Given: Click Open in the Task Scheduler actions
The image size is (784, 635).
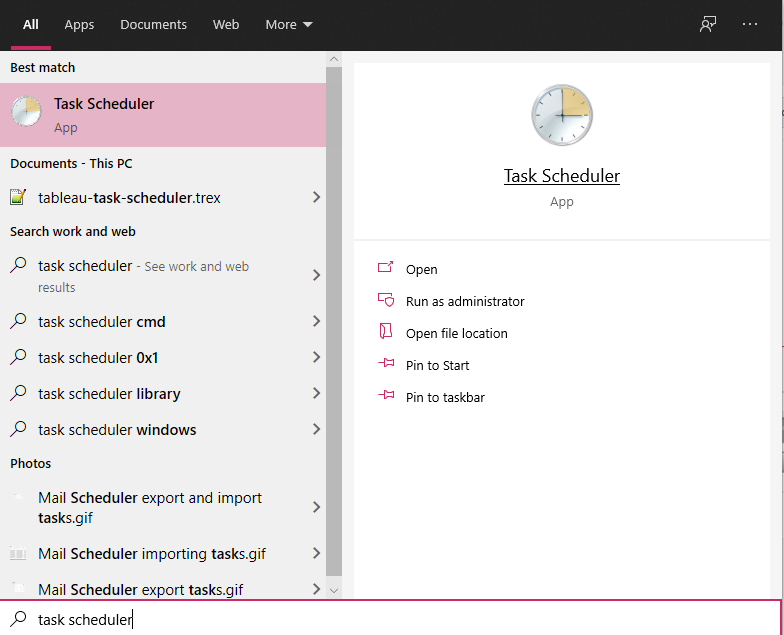Looking at the screenshot, I should click(421, 269).
